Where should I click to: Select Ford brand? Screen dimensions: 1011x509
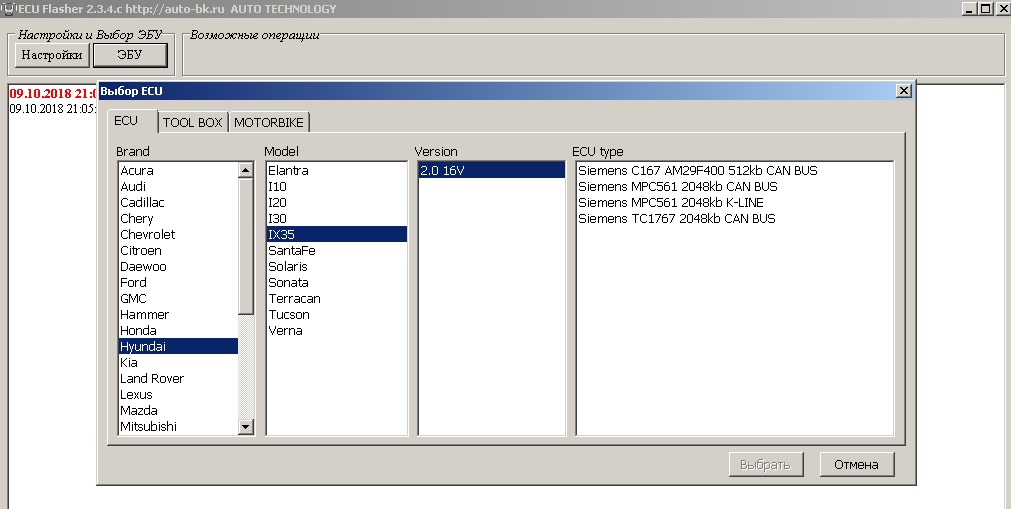click(179, 283)
